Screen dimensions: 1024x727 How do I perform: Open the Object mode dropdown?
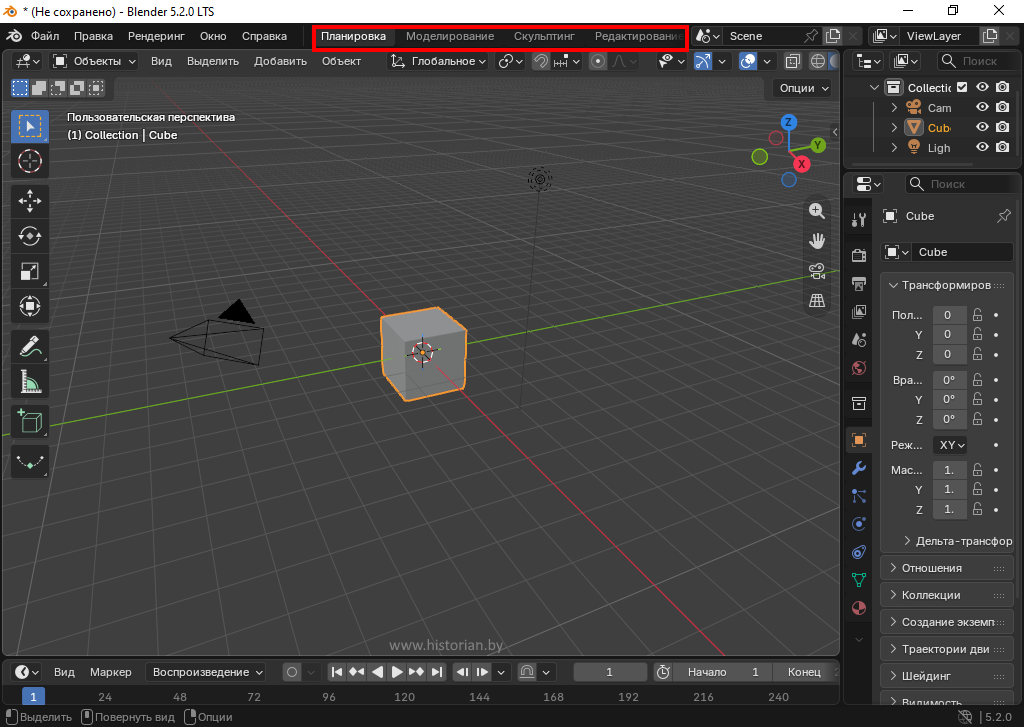pos(95,61)
